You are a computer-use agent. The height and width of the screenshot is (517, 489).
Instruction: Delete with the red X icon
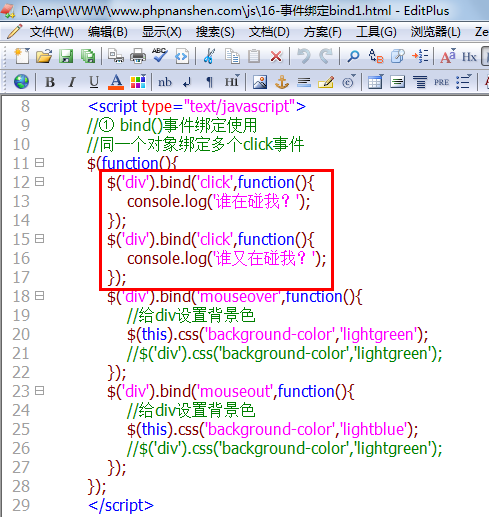(x=276, y=56)
